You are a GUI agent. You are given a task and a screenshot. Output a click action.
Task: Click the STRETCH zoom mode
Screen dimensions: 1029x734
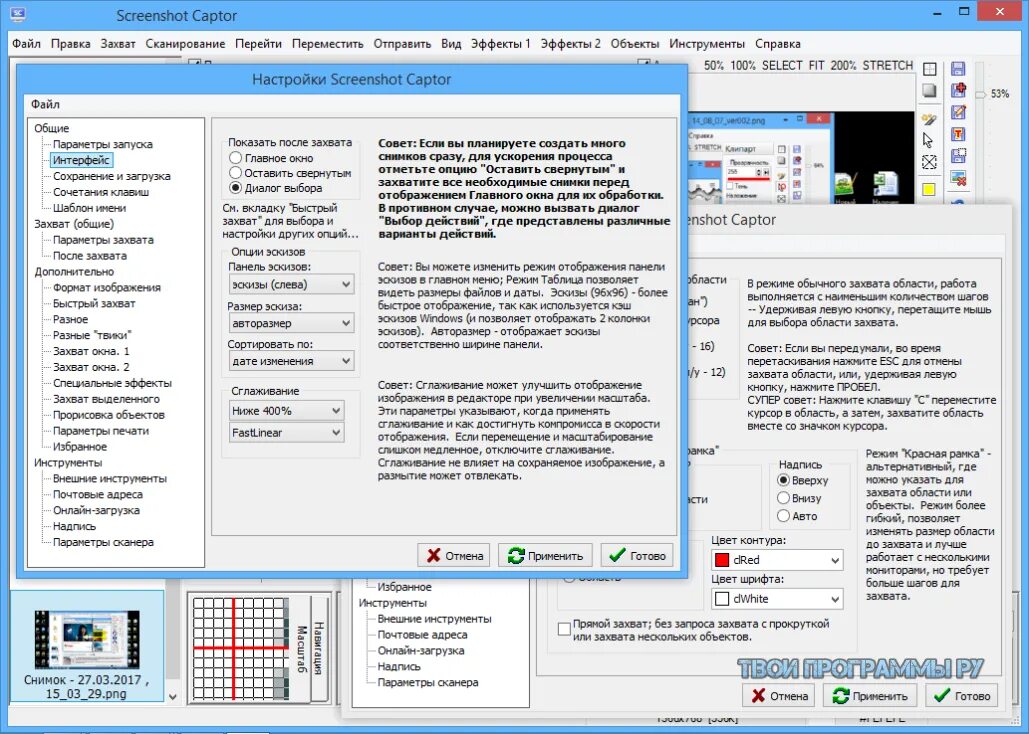point(888,66)
